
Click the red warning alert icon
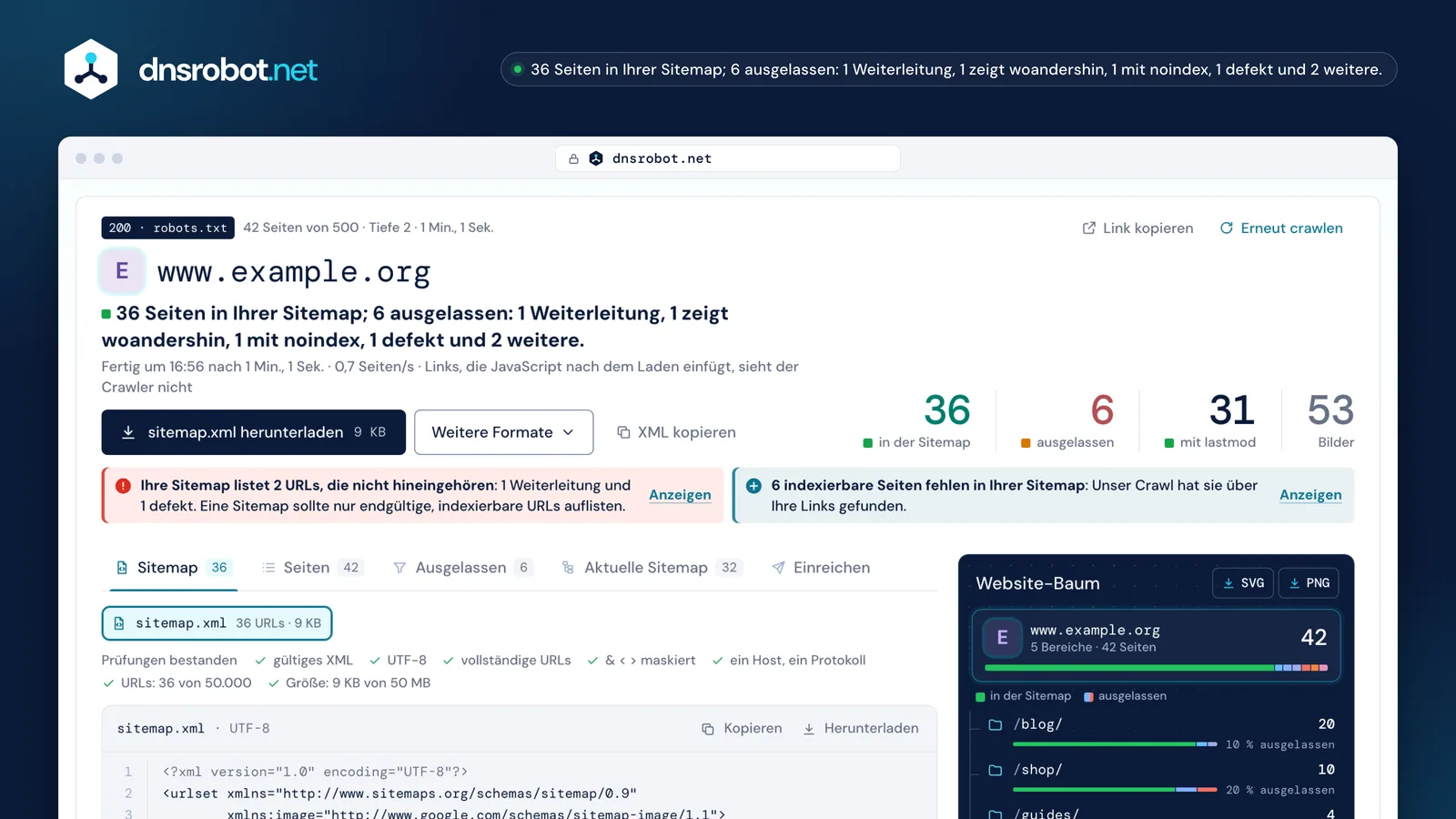123,486
